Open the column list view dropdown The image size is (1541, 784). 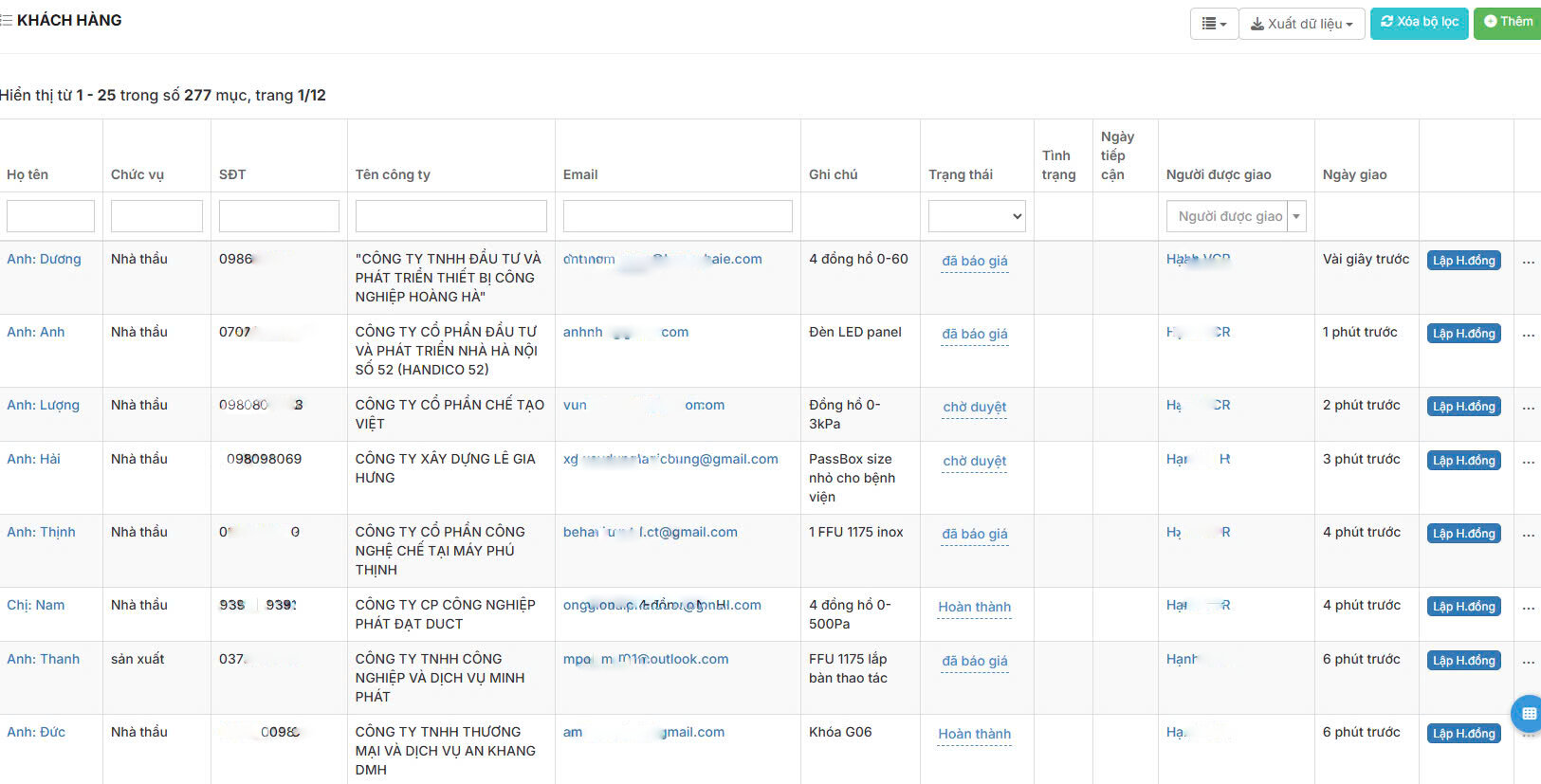[1214, 24]
